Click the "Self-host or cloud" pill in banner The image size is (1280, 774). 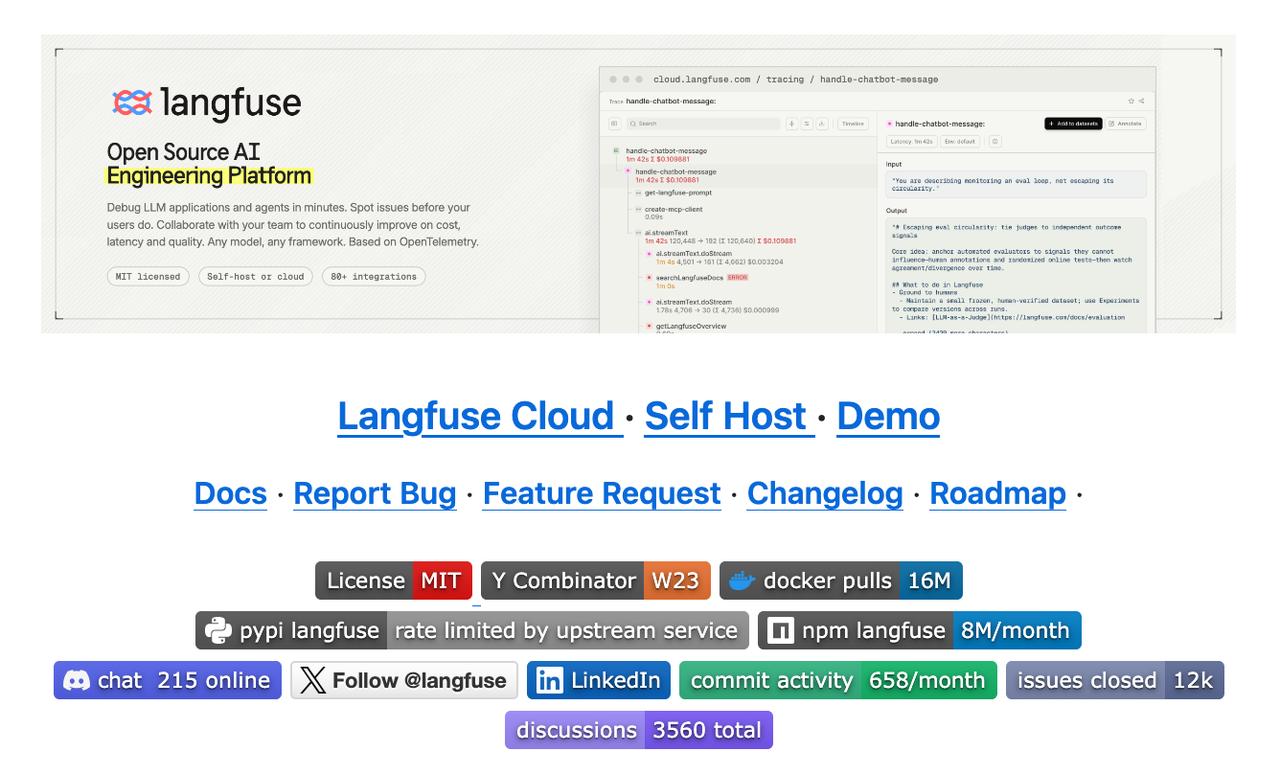coord(256,276)
